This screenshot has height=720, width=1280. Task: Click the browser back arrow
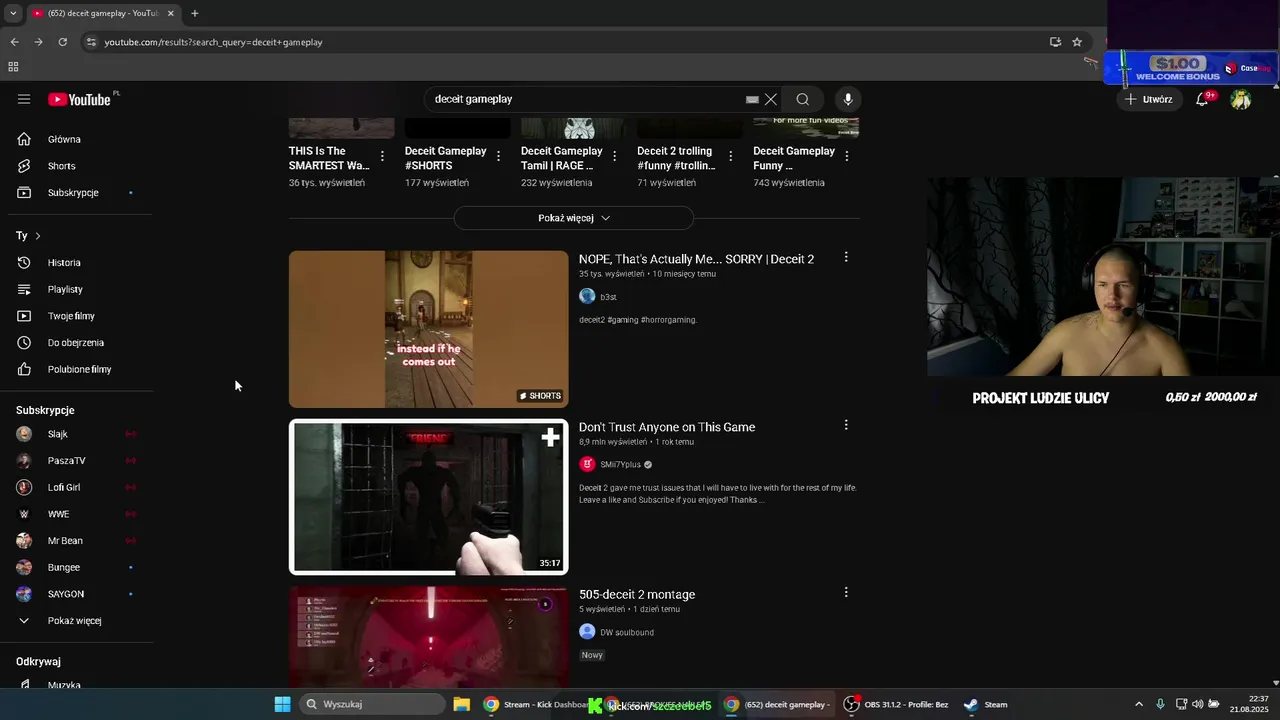14,42
